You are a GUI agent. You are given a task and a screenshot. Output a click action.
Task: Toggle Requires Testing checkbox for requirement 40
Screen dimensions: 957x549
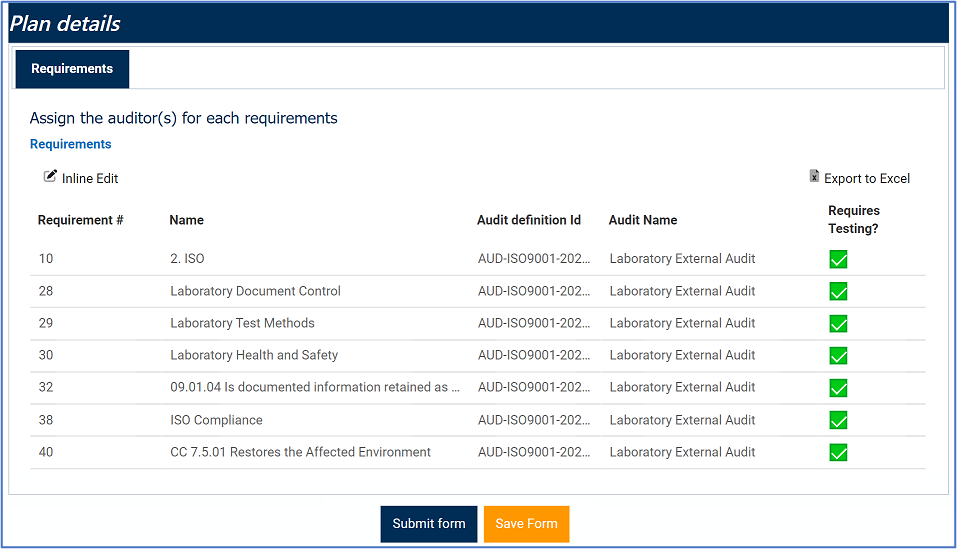pyautogui.click(x=838, y=452)
